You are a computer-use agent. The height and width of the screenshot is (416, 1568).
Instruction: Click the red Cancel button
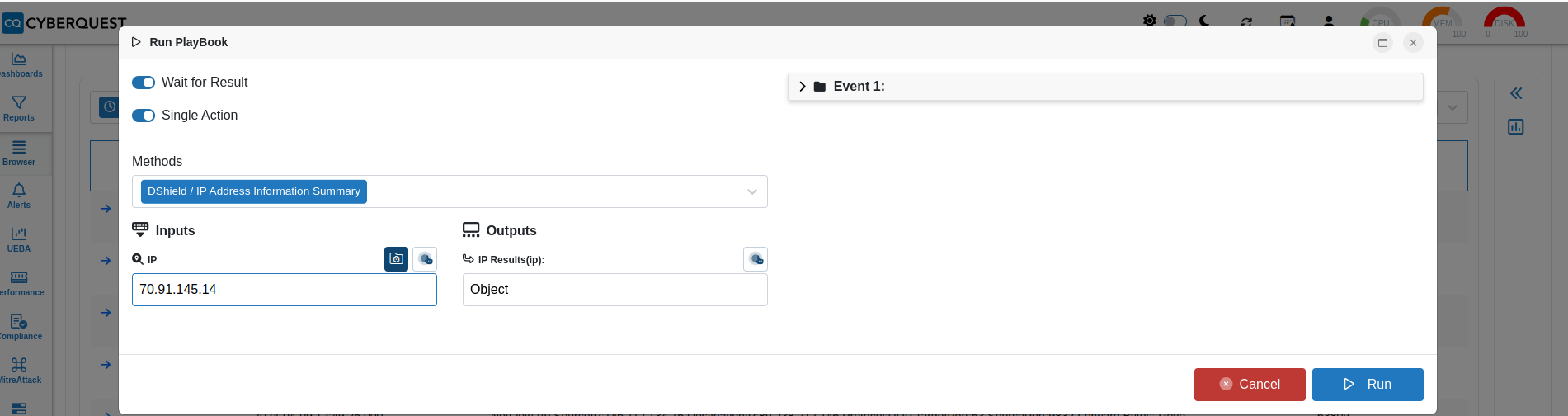point(1250,384)
